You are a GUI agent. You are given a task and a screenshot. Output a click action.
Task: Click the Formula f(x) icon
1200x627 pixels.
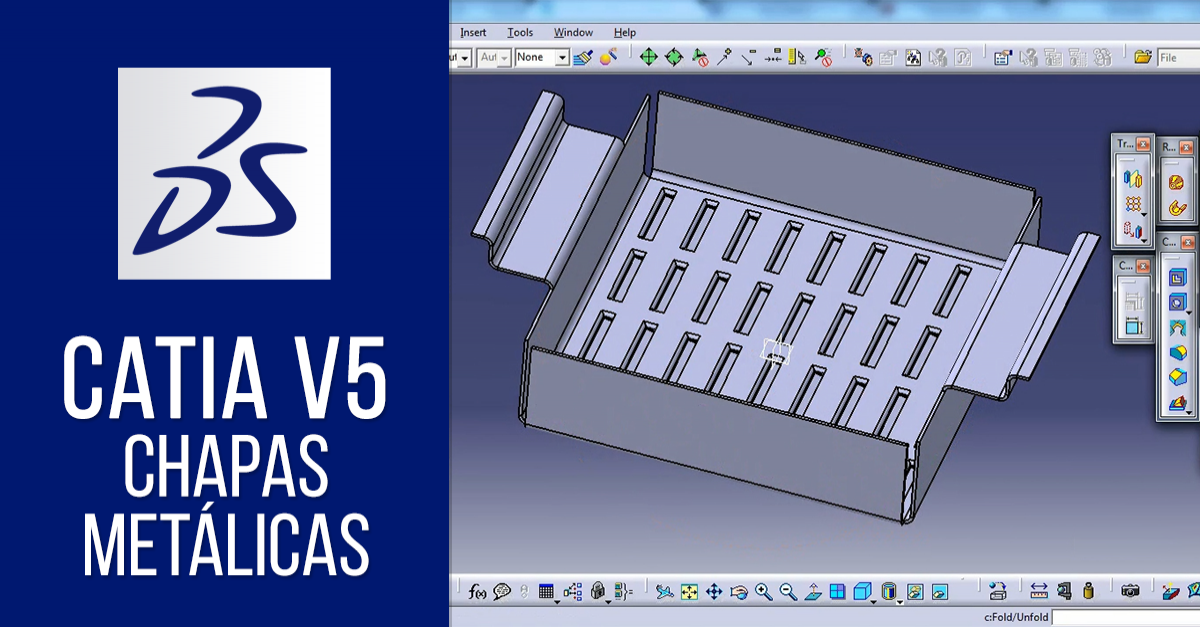(x=477, y=591)
